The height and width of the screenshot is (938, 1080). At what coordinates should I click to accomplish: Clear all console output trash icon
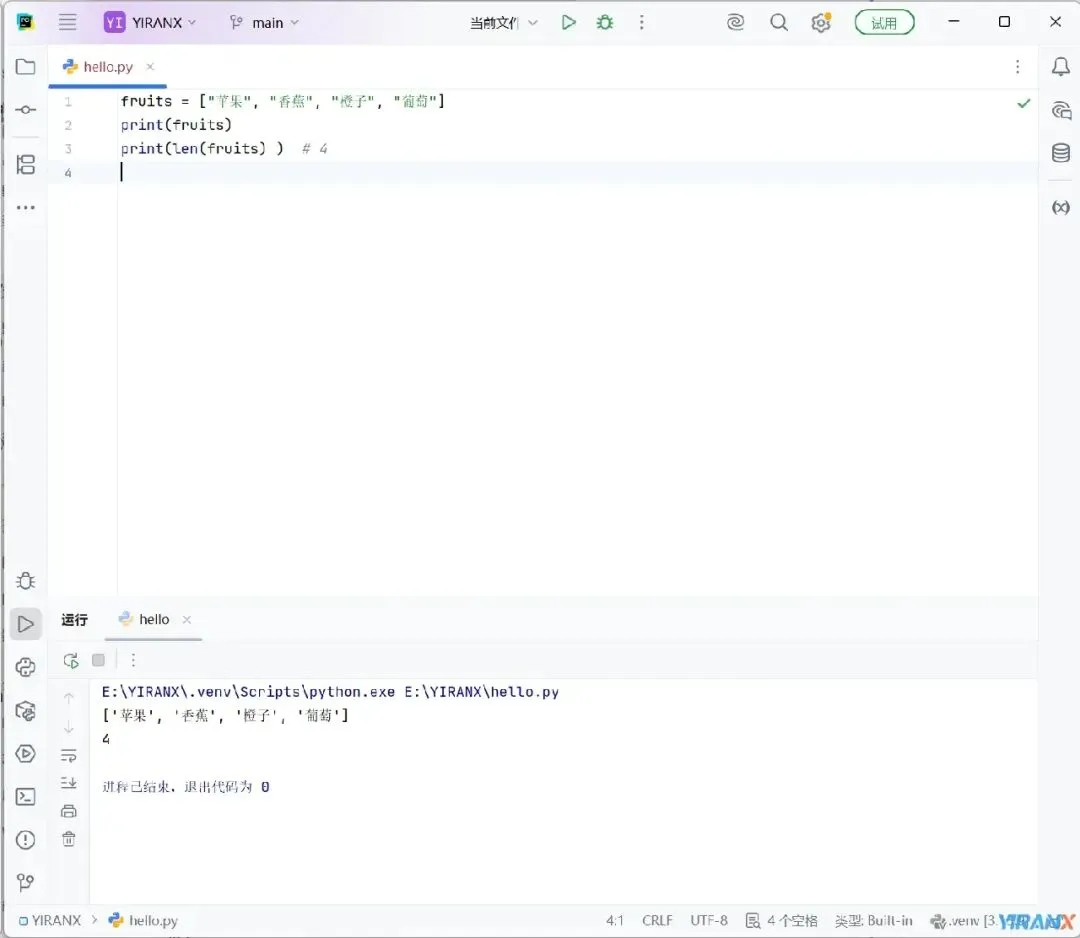point(69,838)
